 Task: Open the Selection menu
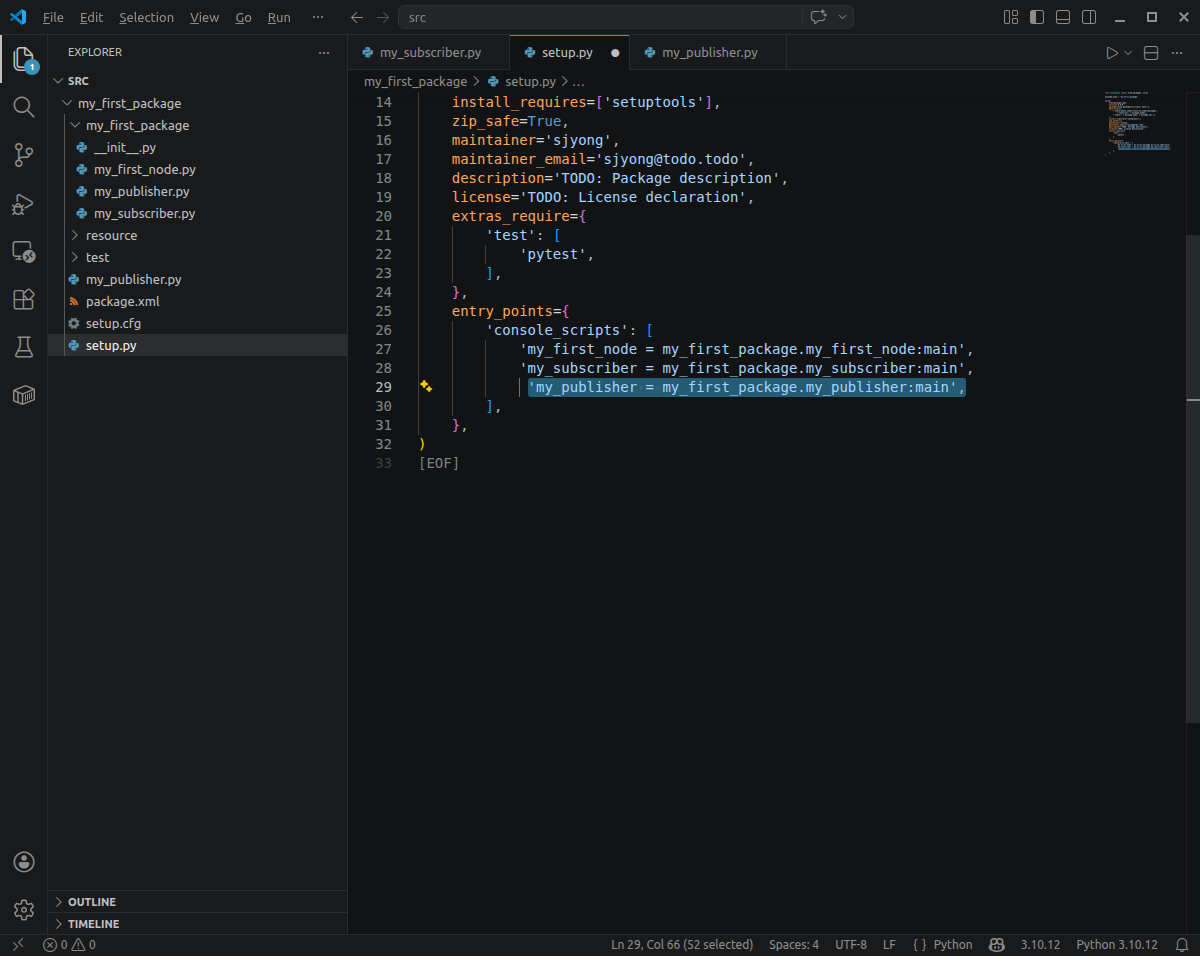pyautogui.click(x=146, y=17)
